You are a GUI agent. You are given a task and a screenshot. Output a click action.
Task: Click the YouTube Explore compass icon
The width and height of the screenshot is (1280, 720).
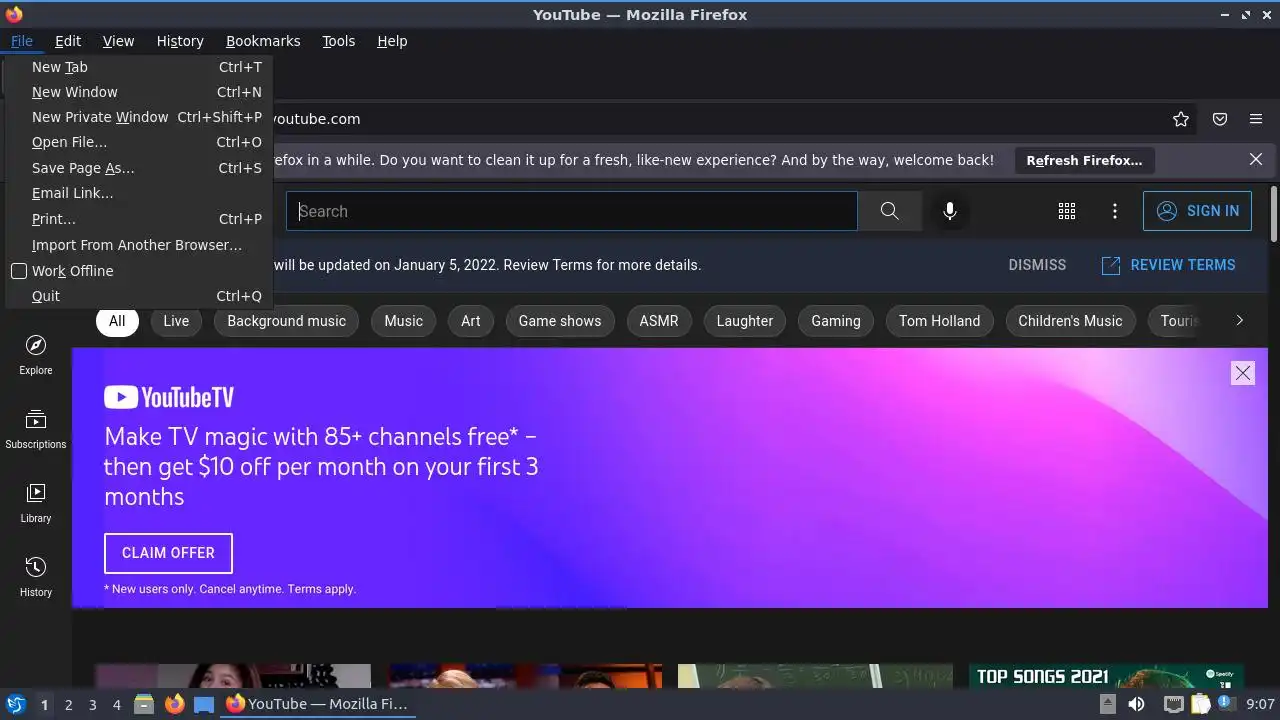click(x=35, y=346)
